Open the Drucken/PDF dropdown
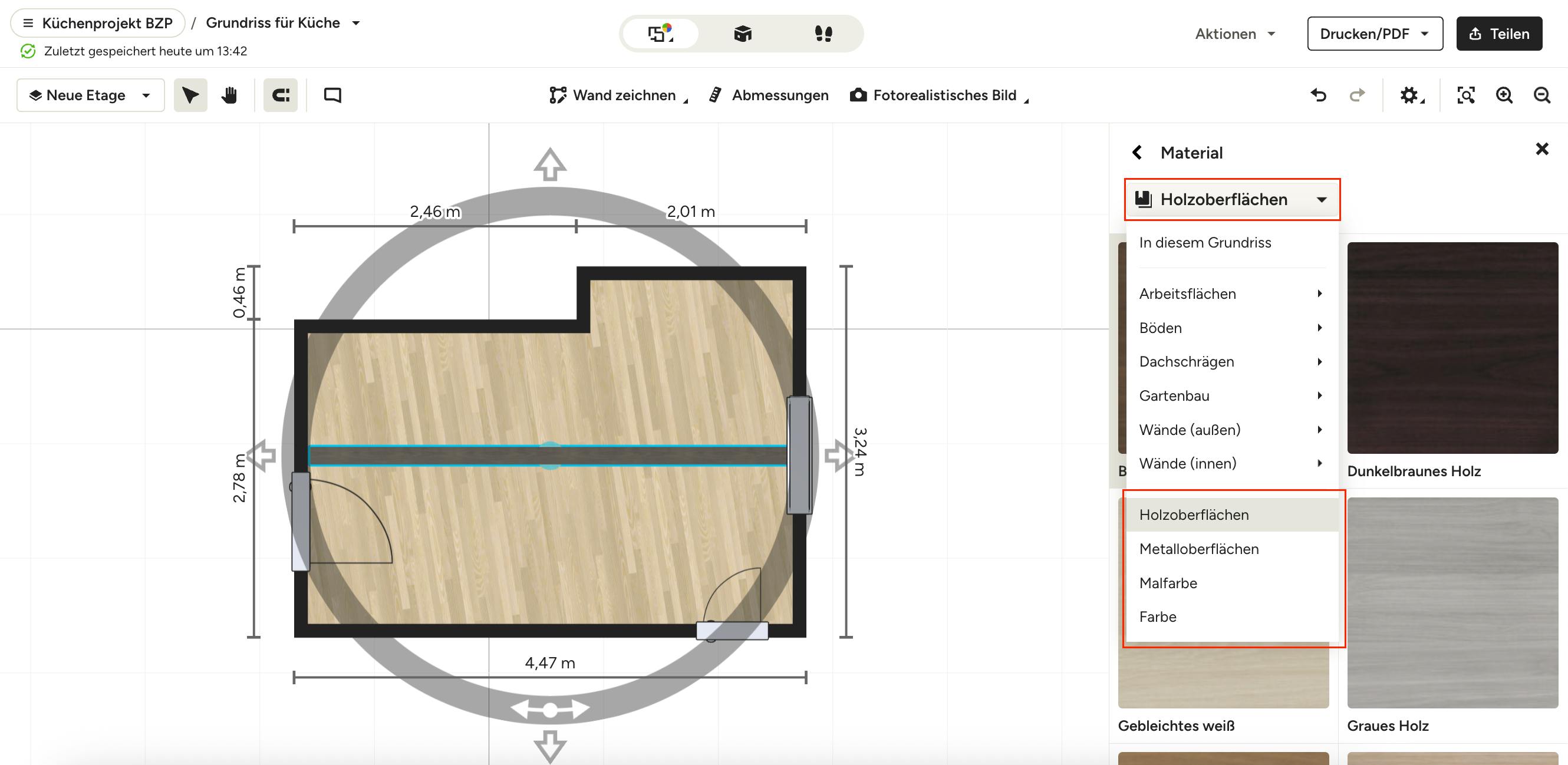 1375,34
